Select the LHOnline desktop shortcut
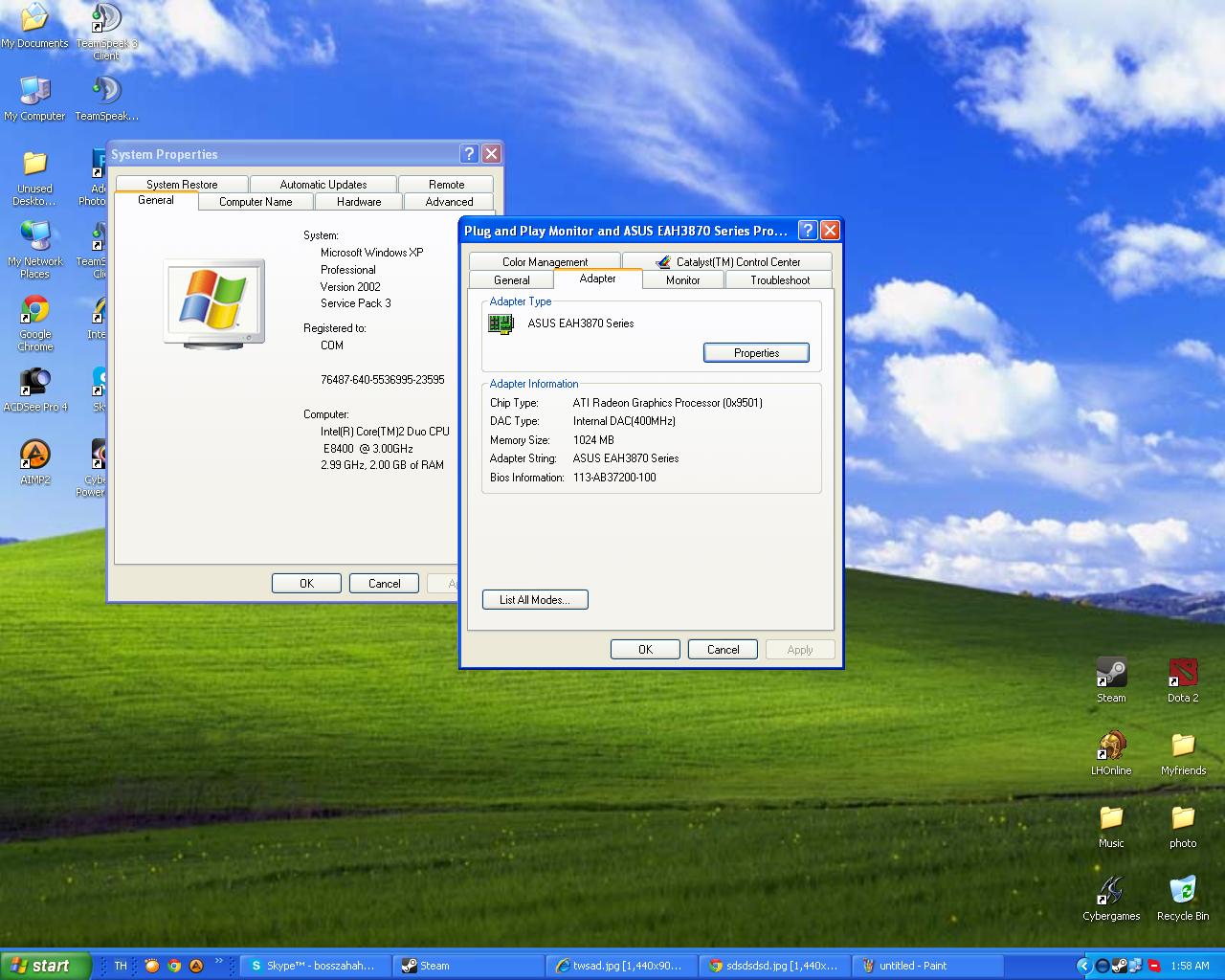The height and width of the screenshot is (980, 1225). pyautogui.click(x=1111, y=753)
